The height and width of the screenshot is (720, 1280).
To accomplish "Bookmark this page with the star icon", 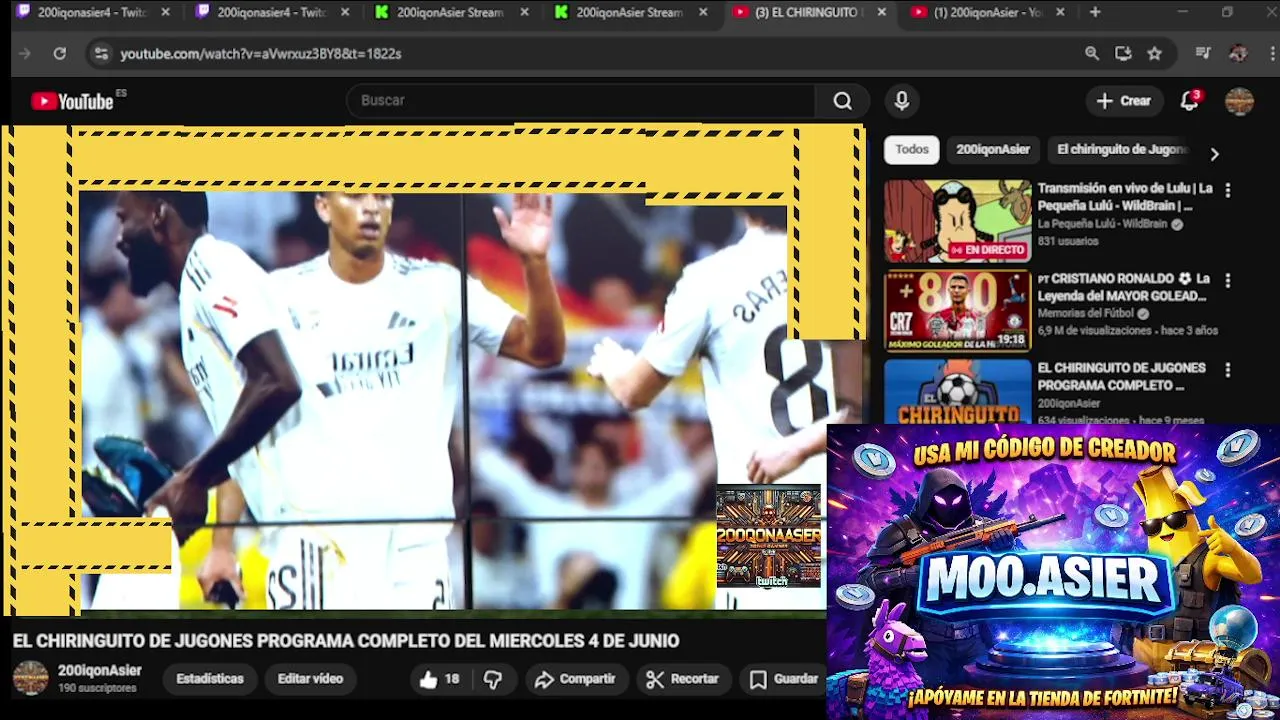I will 1155,54.
